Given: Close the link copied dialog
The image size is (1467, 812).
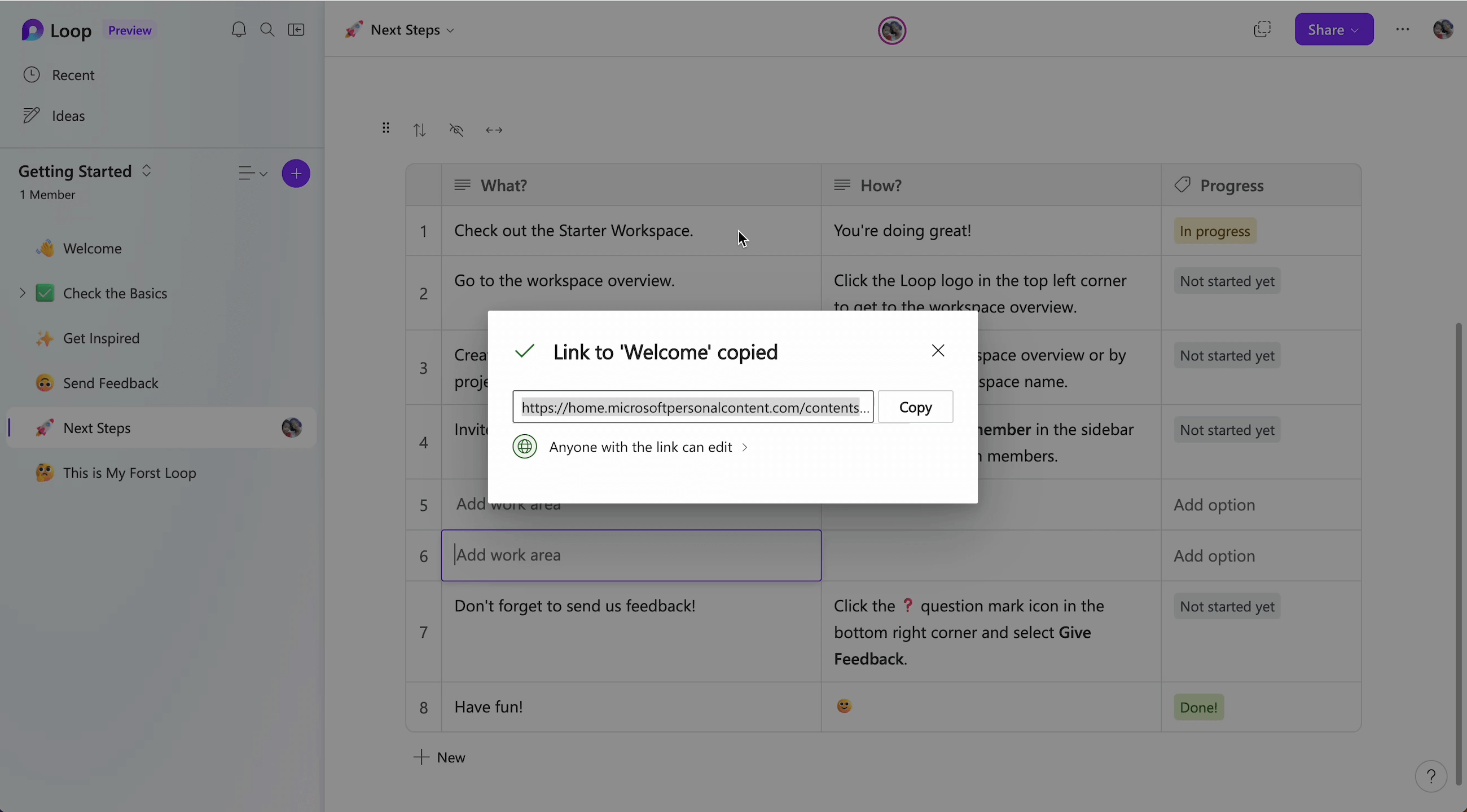Looking at the screenshot, I should [x=938, y=351].
